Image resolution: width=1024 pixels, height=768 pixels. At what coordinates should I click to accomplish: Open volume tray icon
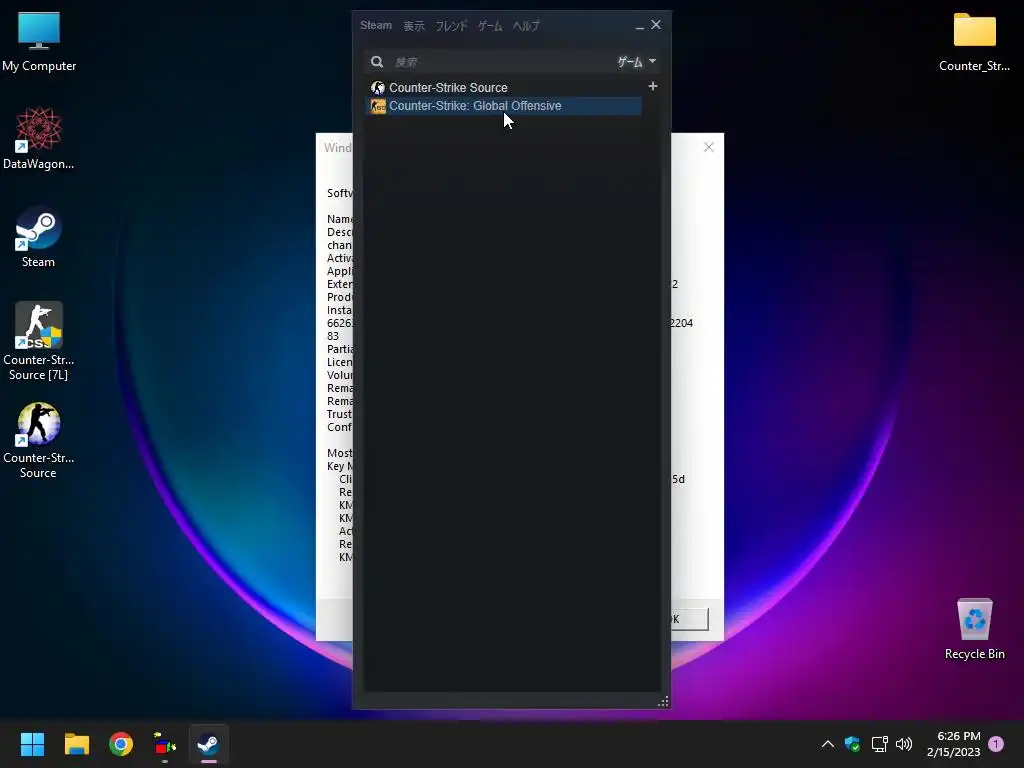coord(904,744)
